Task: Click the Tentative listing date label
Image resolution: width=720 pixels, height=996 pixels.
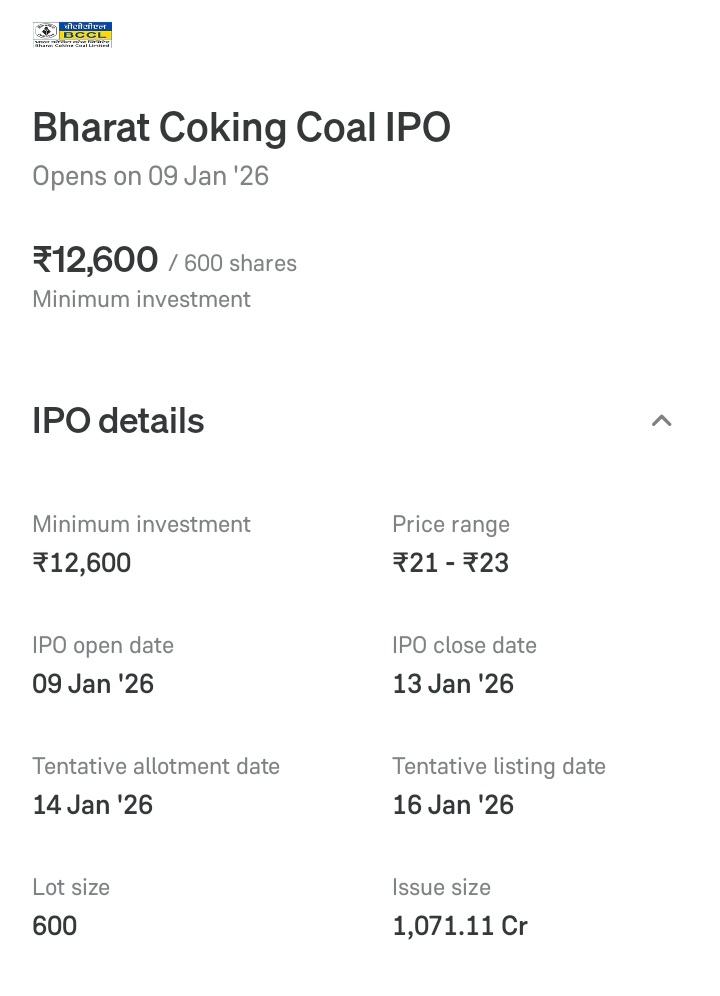Action: pyautogui.click(x=499, y=767)
